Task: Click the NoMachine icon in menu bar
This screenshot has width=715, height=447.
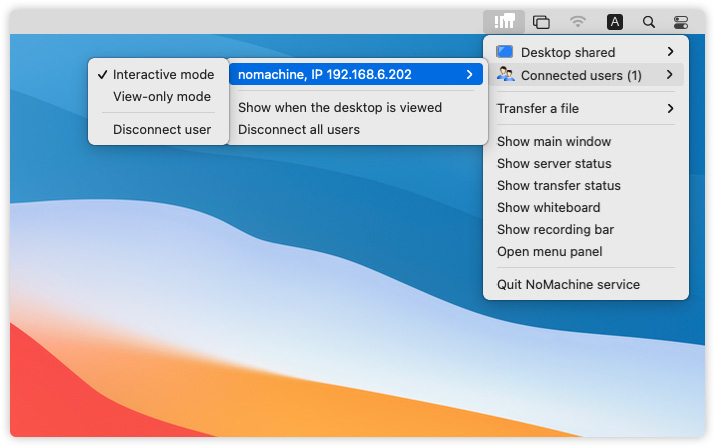Action: [x=504, y=21]
